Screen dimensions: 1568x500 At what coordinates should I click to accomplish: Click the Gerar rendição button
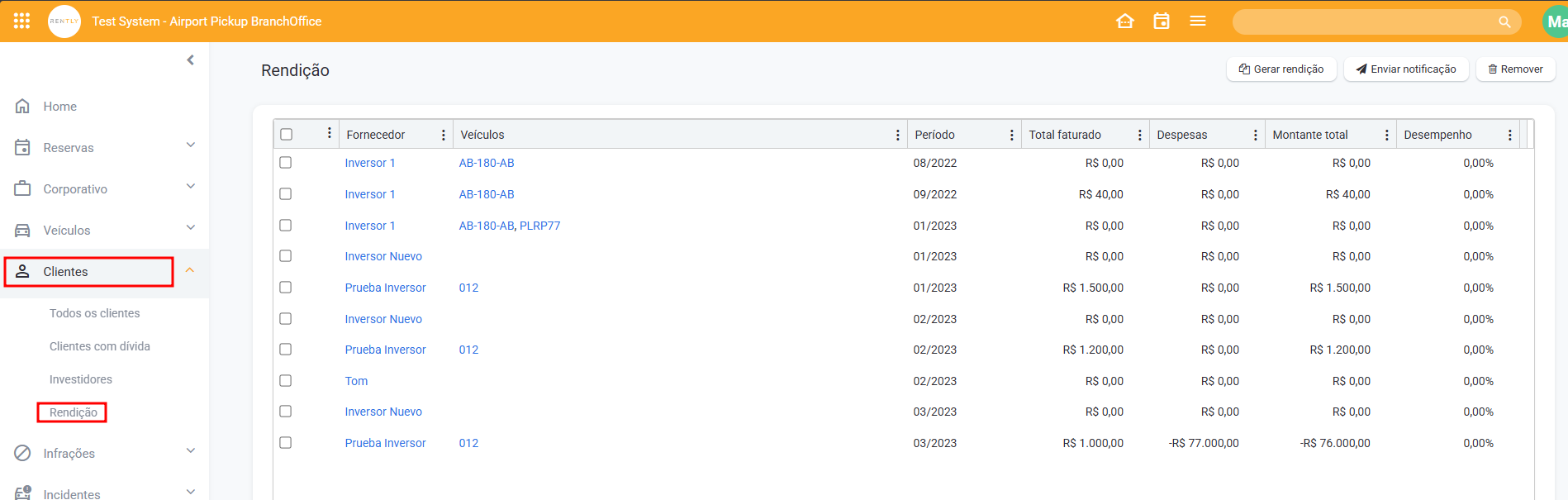pyautogui.click(x=1281, y=69)
